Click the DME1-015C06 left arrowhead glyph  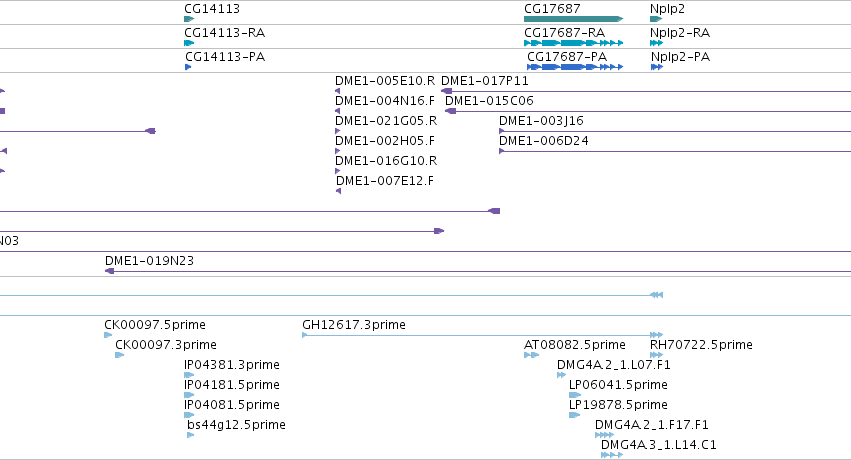450,111
